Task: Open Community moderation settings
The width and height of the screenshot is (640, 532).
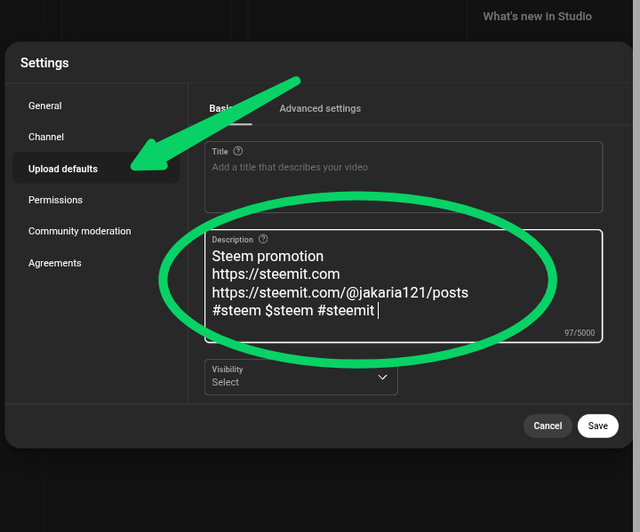Action: click(79, 231)
